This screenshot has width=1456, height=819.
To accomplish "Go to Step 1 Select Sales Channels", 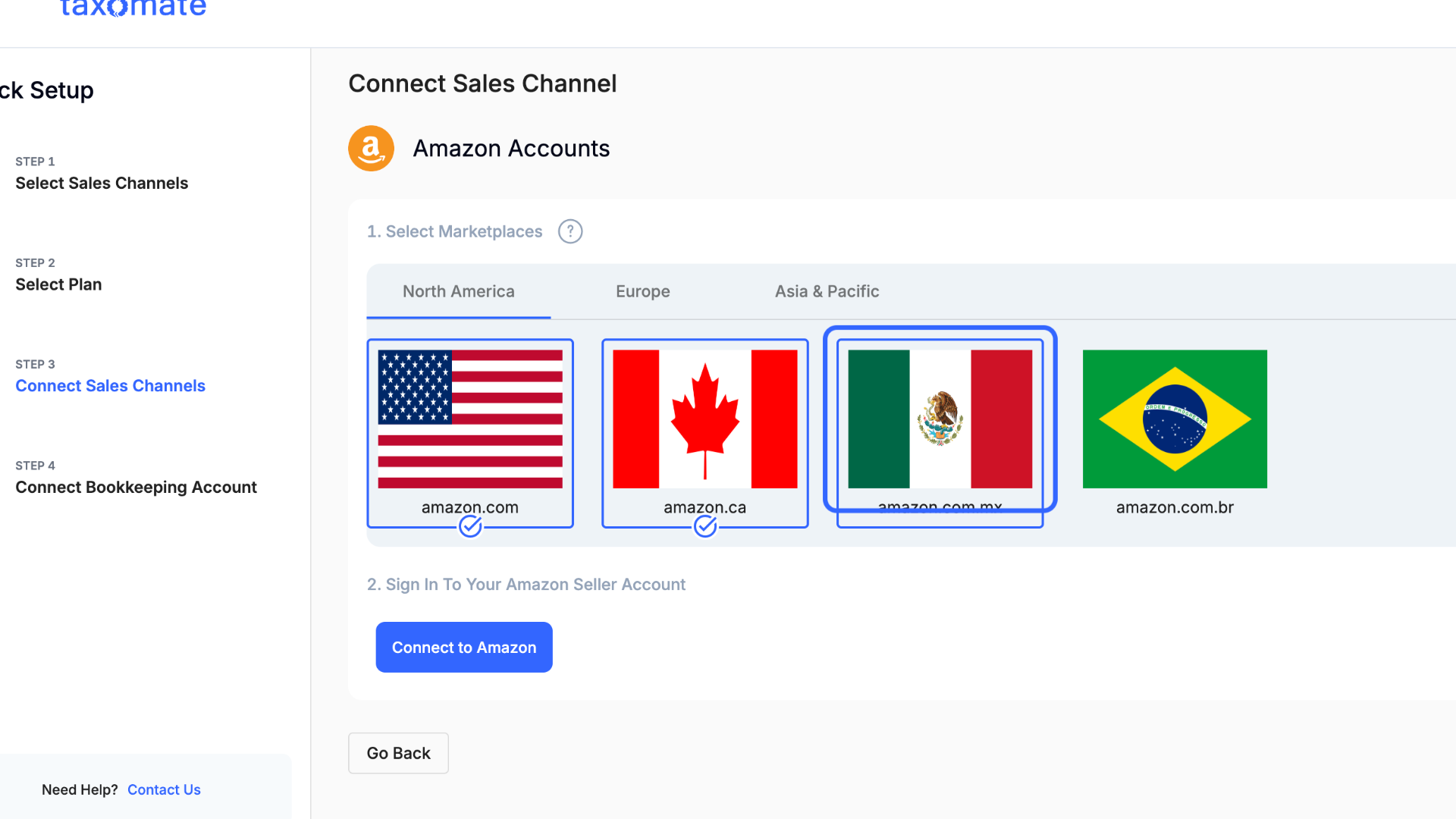I will (102, 183).
